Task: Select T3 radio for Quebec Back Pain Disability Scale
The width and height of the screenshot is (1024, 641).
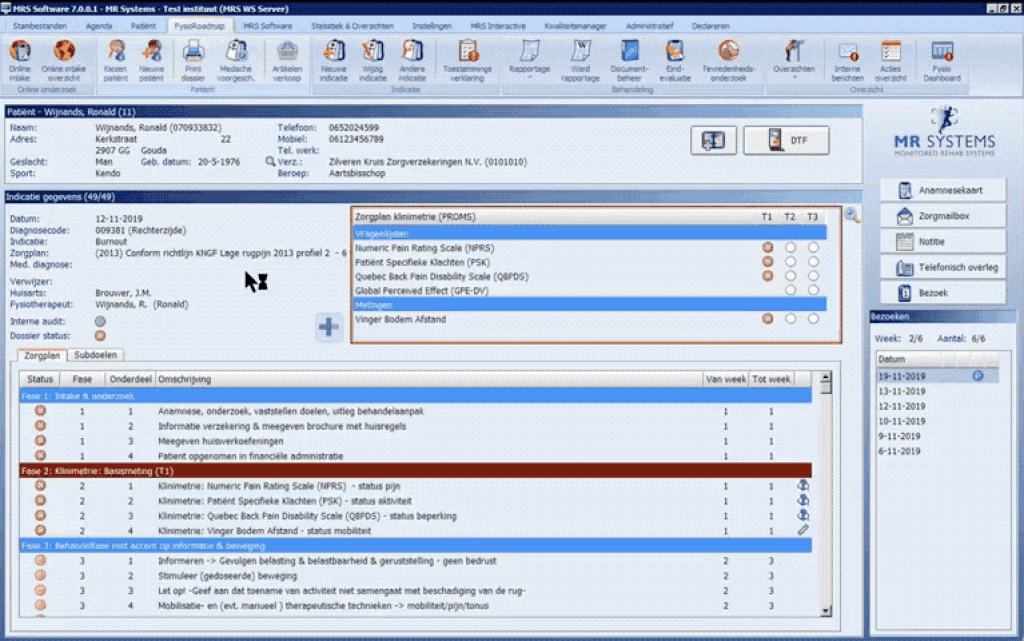Action: click(x=813, y=276)
